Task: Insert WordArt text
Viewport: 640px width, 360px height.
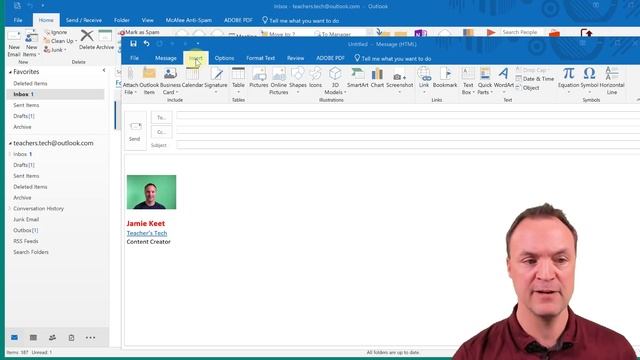Action: click(x=504, y=80)
